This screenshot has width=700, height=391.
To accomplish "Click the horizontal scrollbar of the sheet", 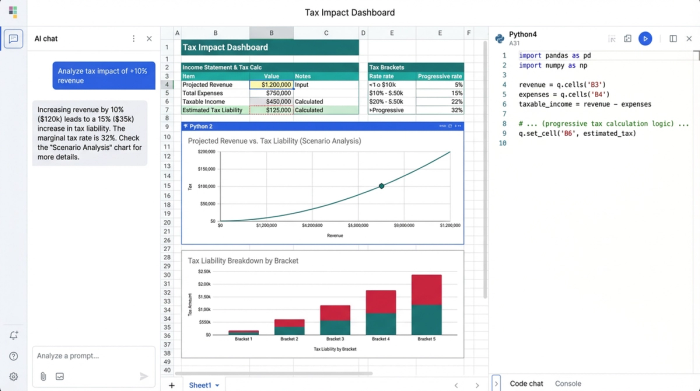I will tap(273, 374).
